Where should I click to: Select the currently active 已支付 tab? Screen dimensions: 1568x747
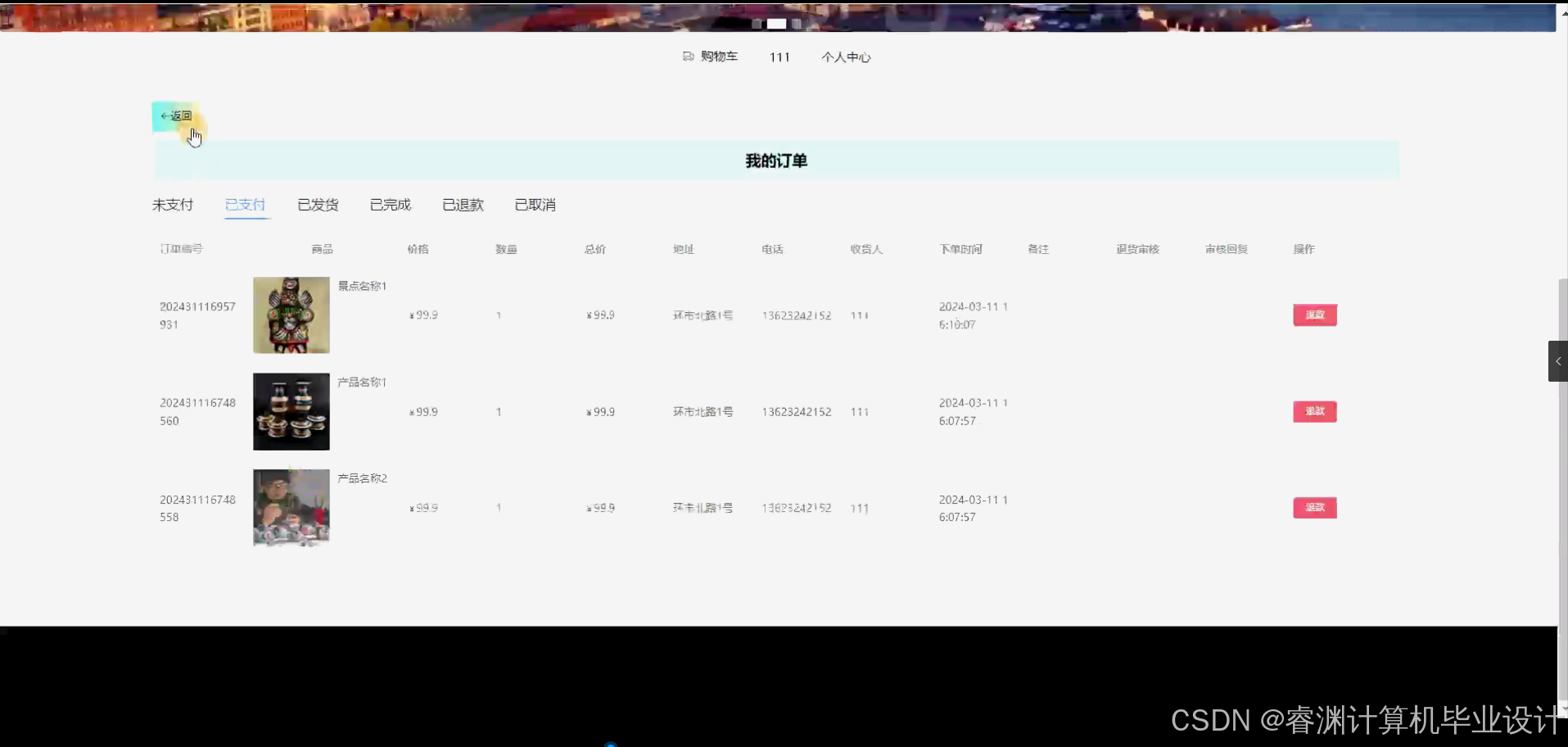(x=245, y=205)
